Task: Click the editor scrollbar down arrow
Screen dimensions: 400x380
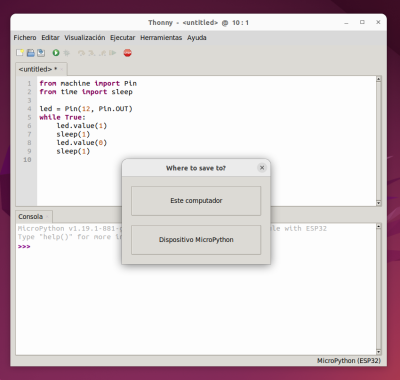Action: click(x=378, y=203)
